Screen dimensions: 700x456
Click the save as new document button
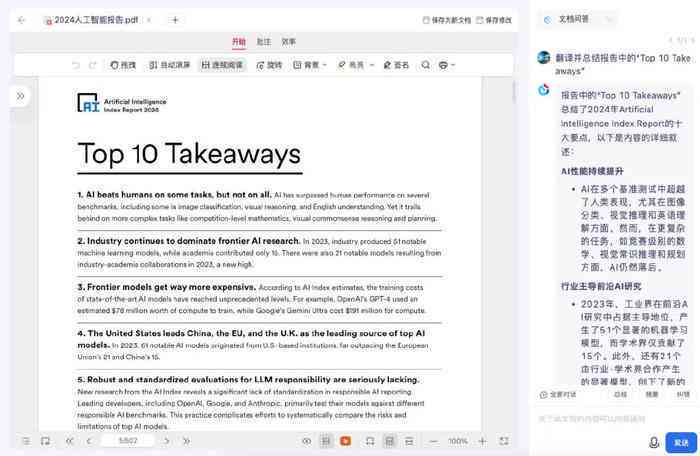447,20
